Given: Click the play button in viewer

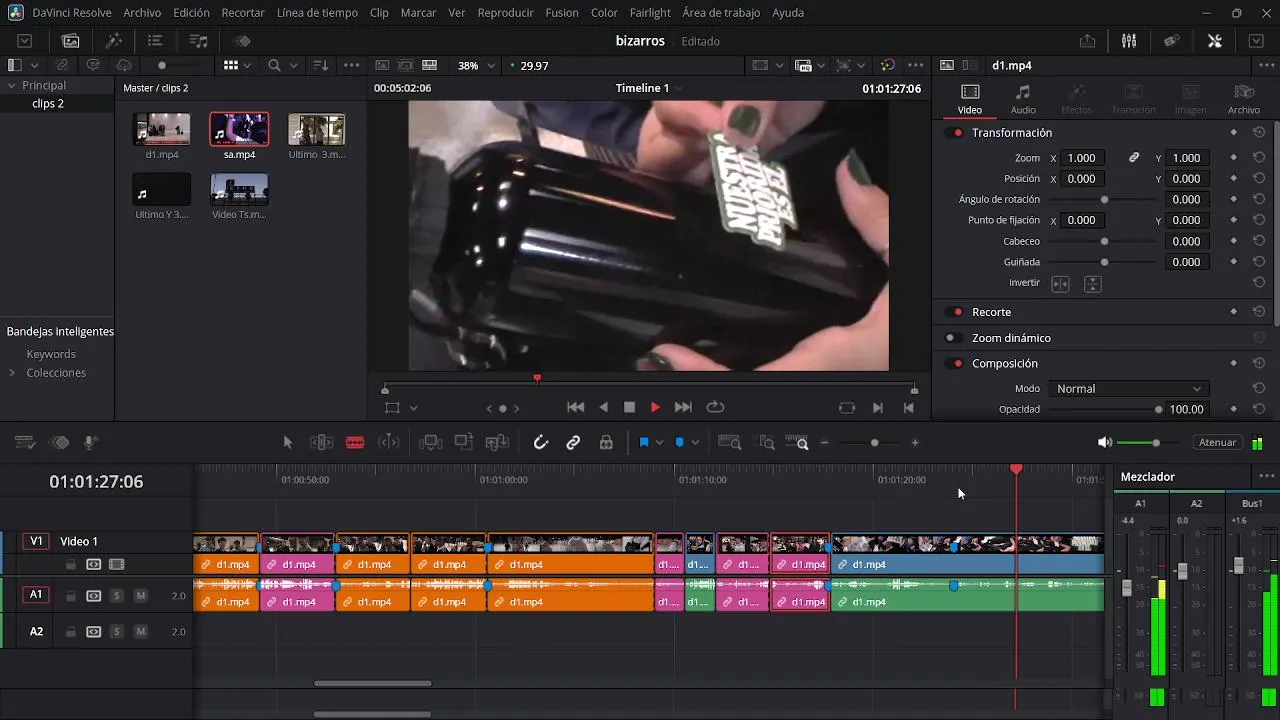Looking at the screenshot, I should (x=655, y=407).
